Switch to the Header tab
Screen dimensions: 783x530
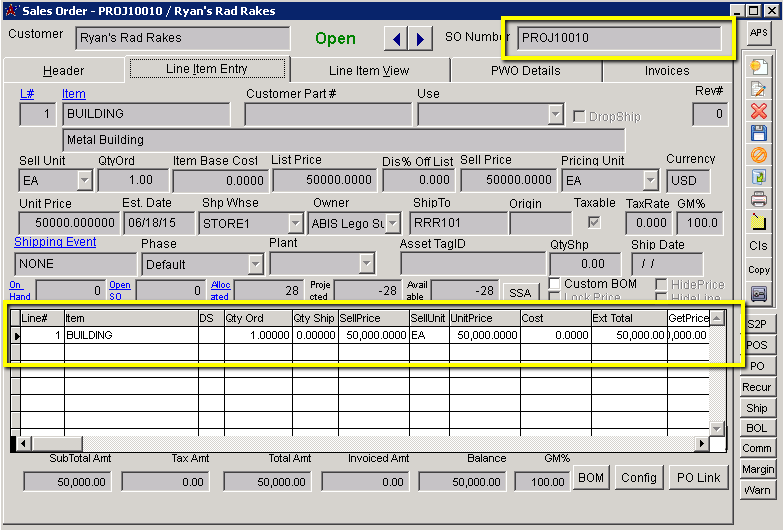pos(63,71)
